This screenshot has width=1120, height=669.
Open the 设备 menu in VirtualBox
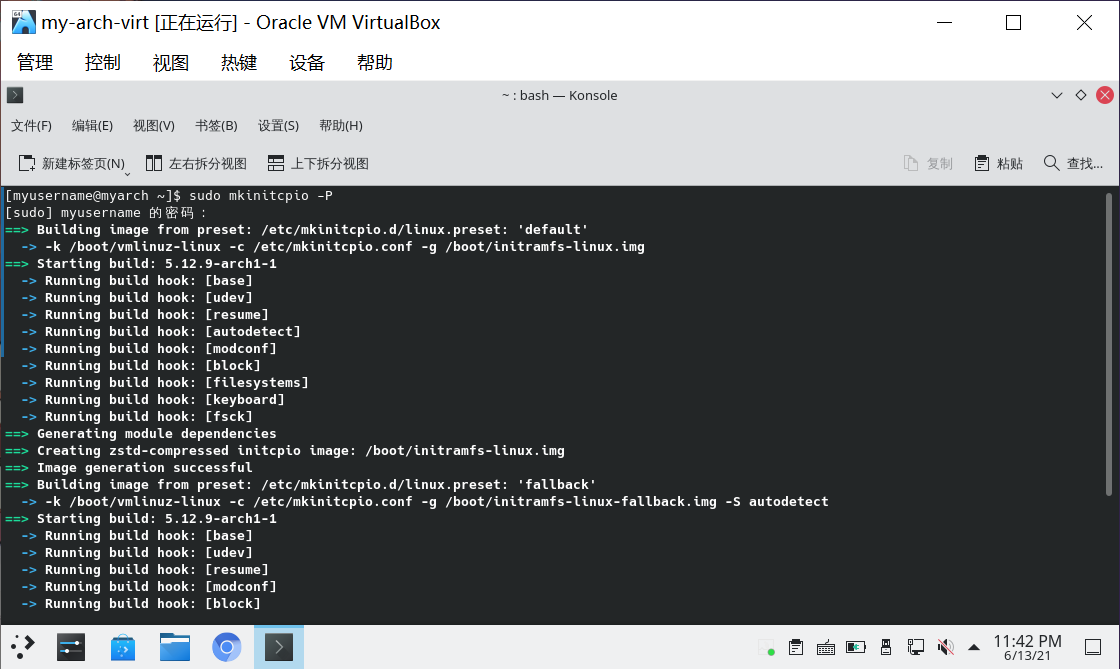(306, 62)
